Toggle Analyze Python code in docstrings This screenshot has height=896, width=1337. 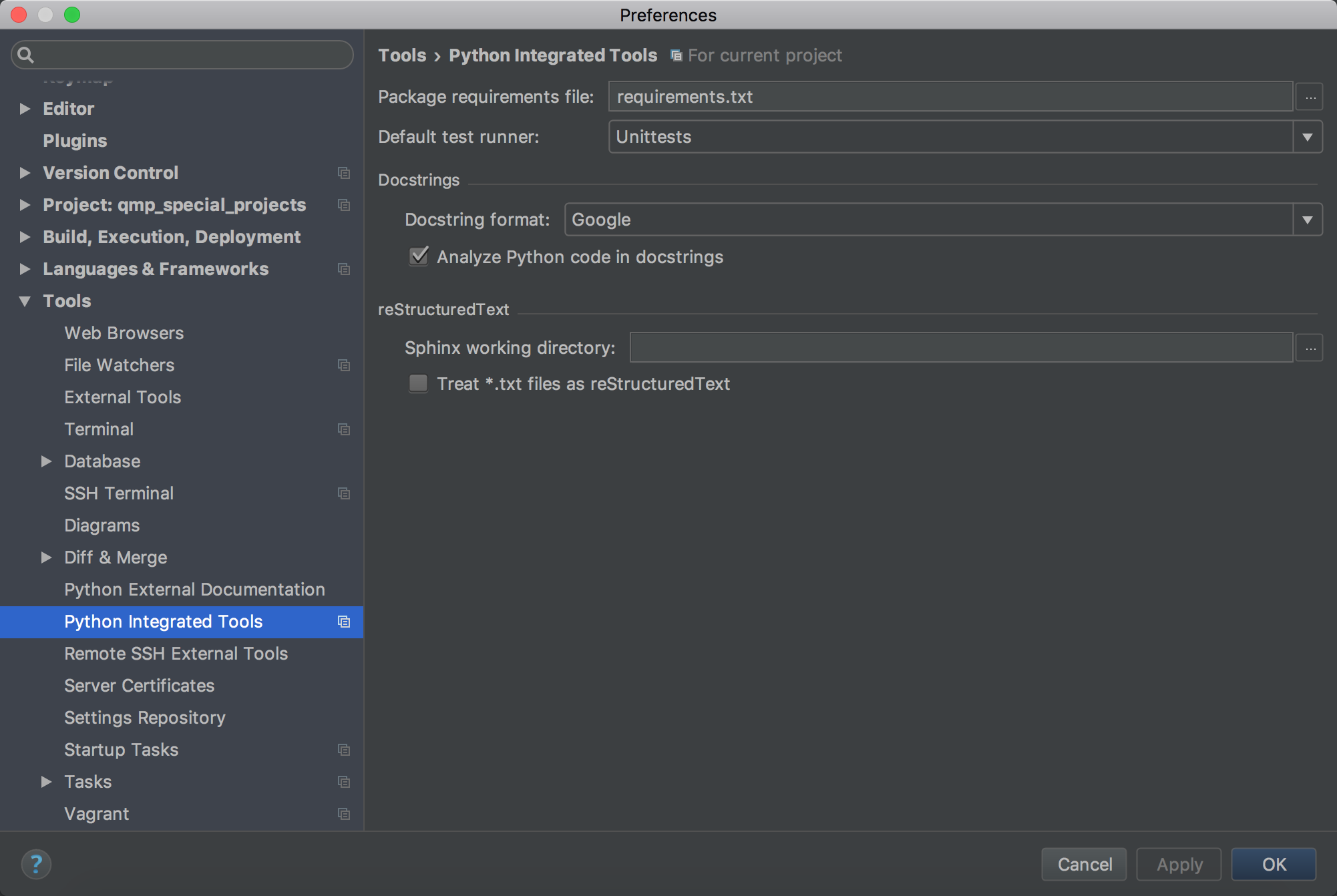tap(419, 256)
